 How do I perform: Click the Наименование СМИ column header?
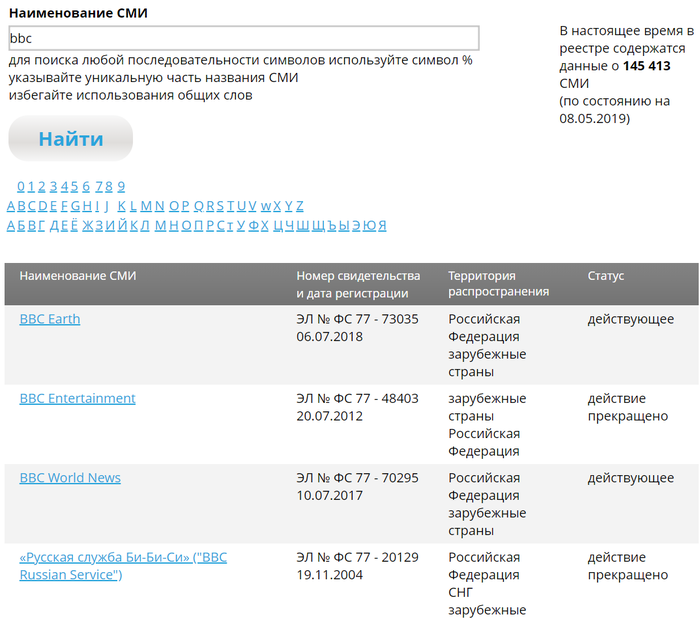[x=77, y=276]
